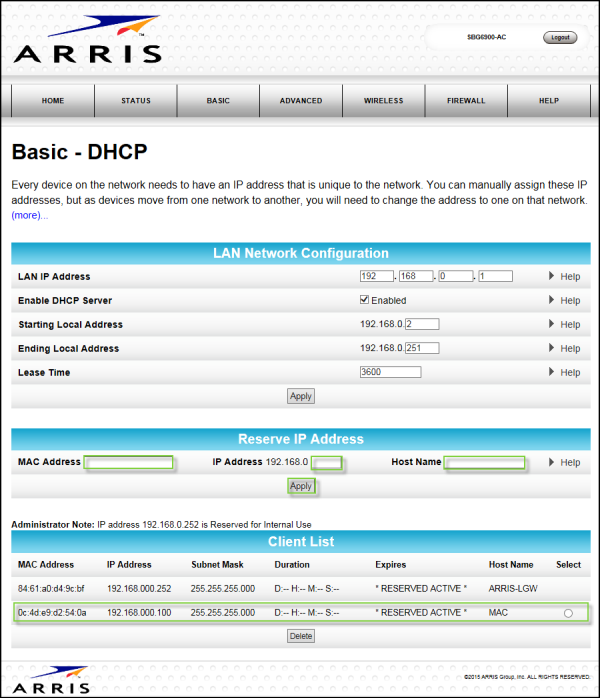This screenshot has height=698, width=600.
Task: Open the BASIC navigation menu
Action: [x=218, y=101]
